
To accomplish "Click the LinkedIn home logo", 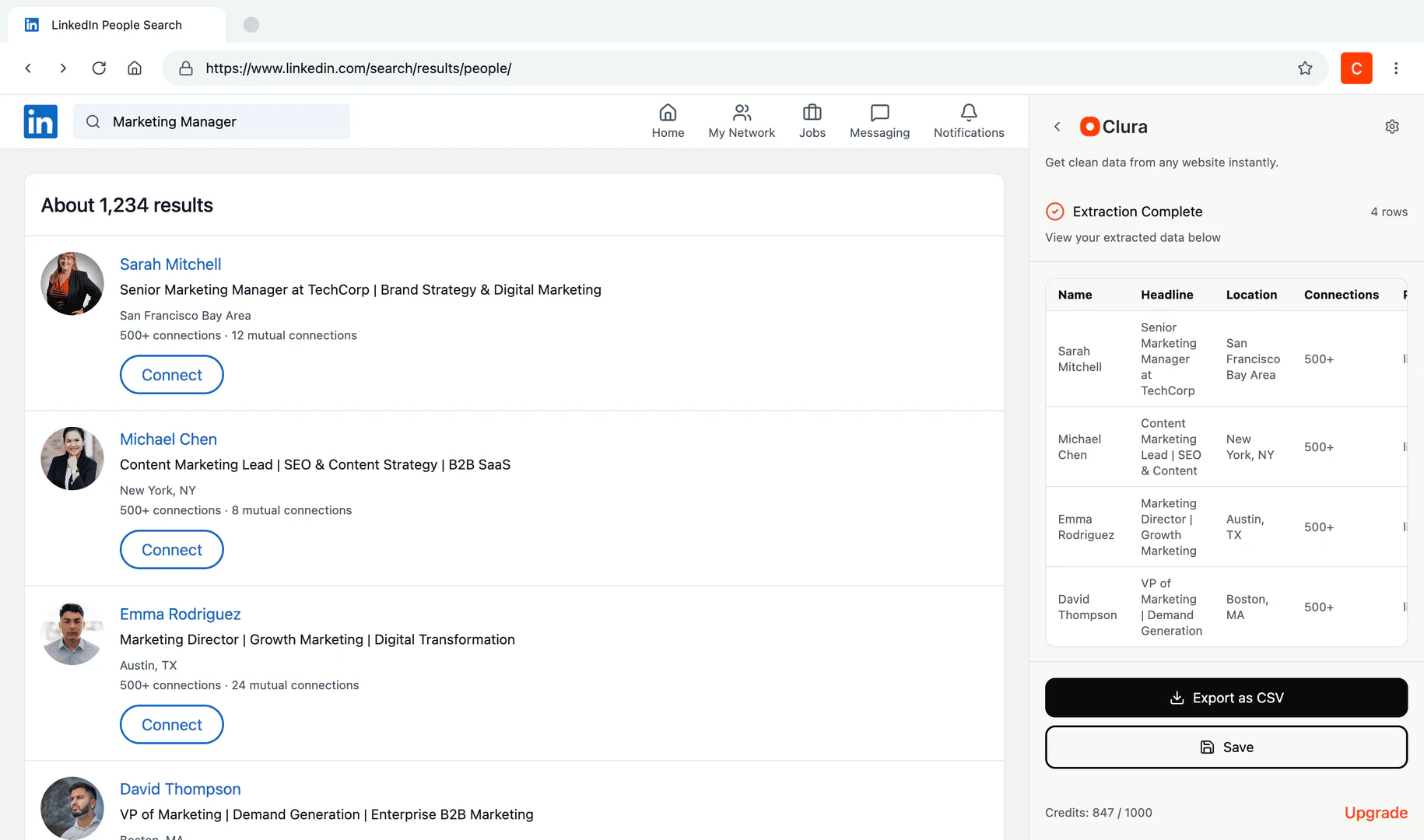I will tap(40, 121).
